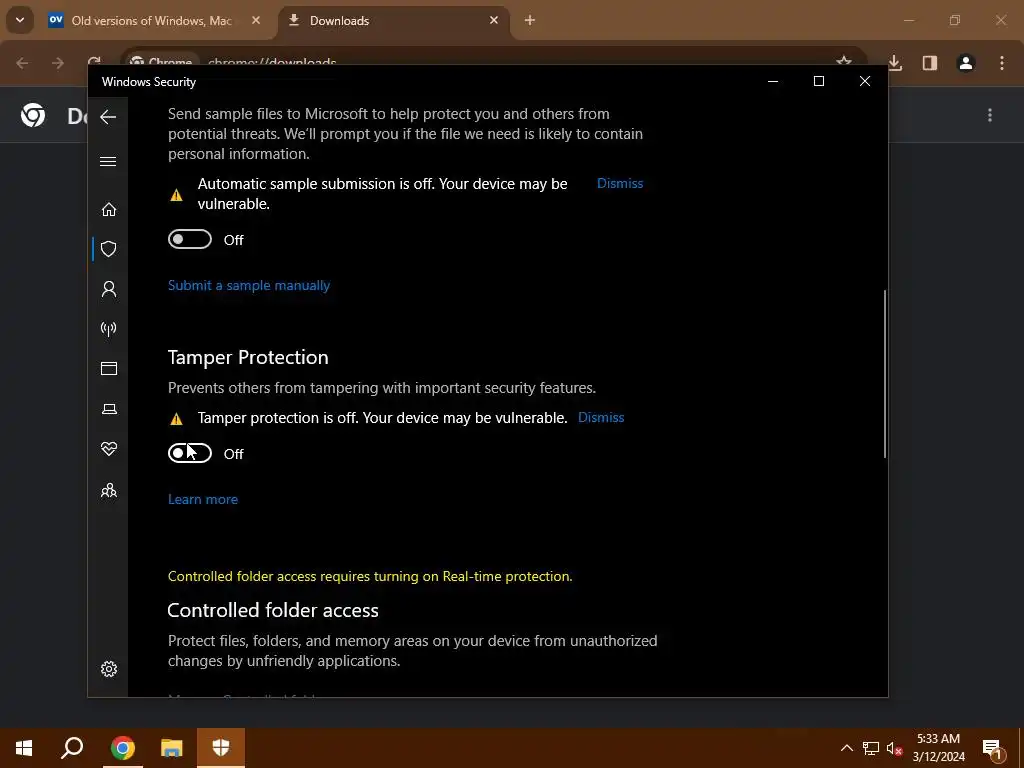Toggle Chrome side panel icon
The height and width of the screenshot is (768, 1024).
pyautogui.click(x=929, y=63)
